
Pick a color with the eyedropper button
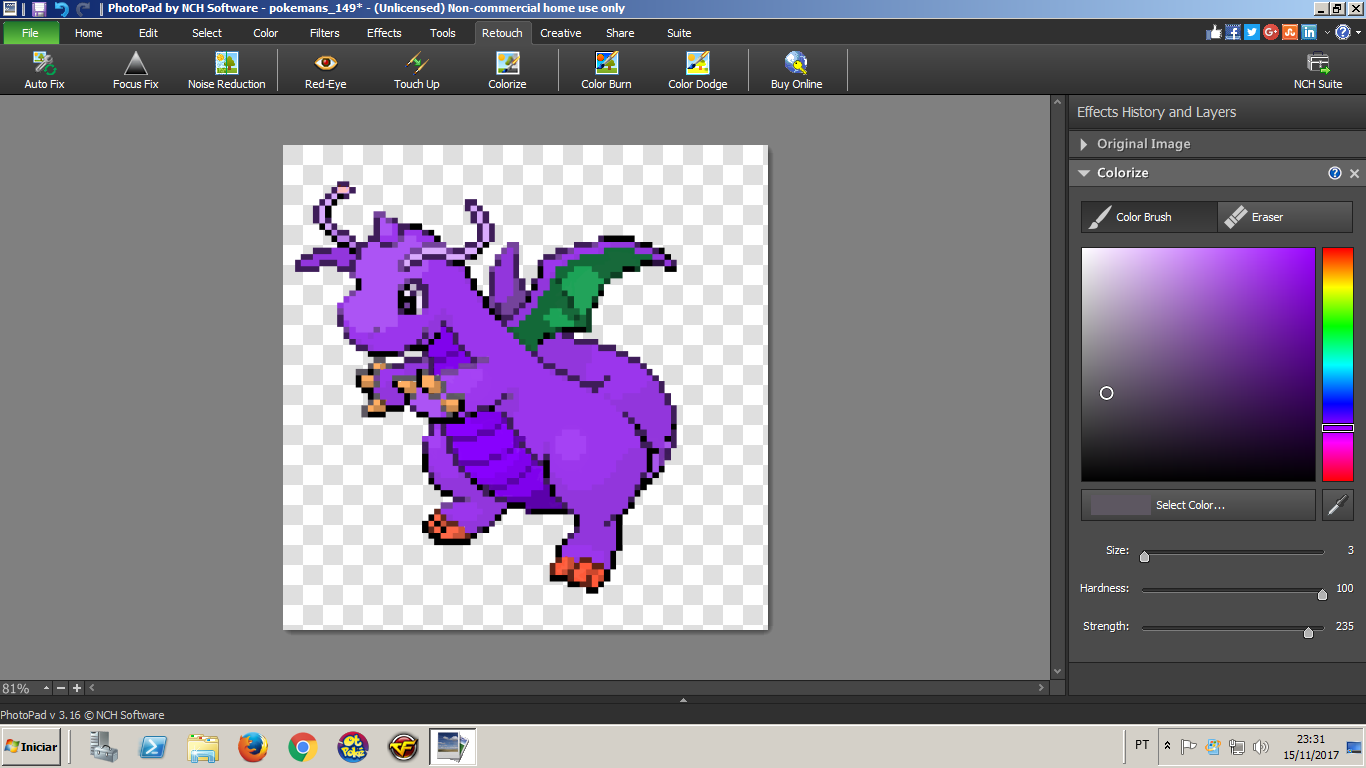[x=1337, y=505]
